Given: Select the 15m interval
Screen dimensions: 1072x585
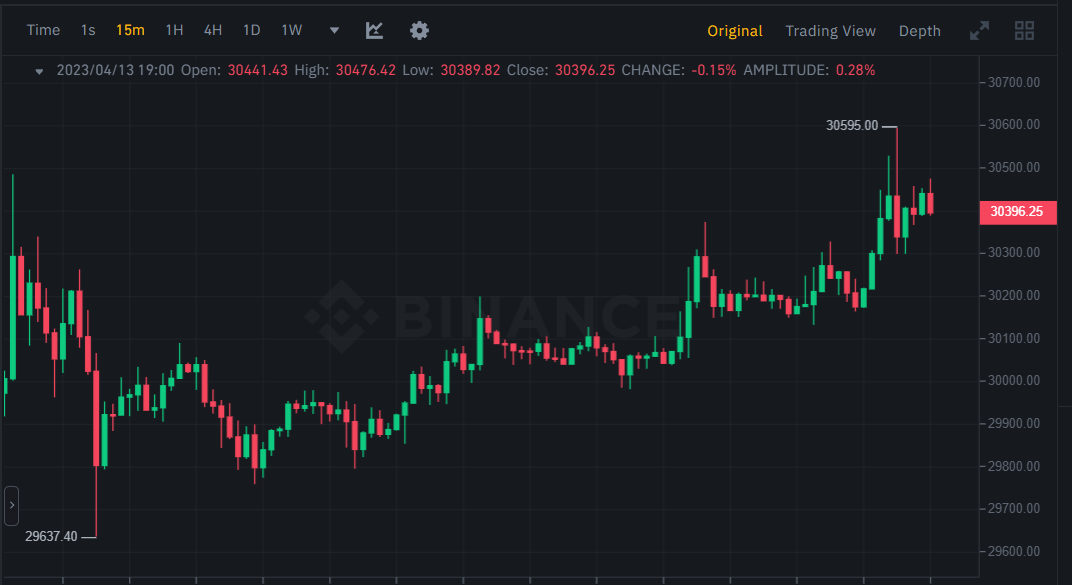Looking at the screenshot, I should 130,30.
